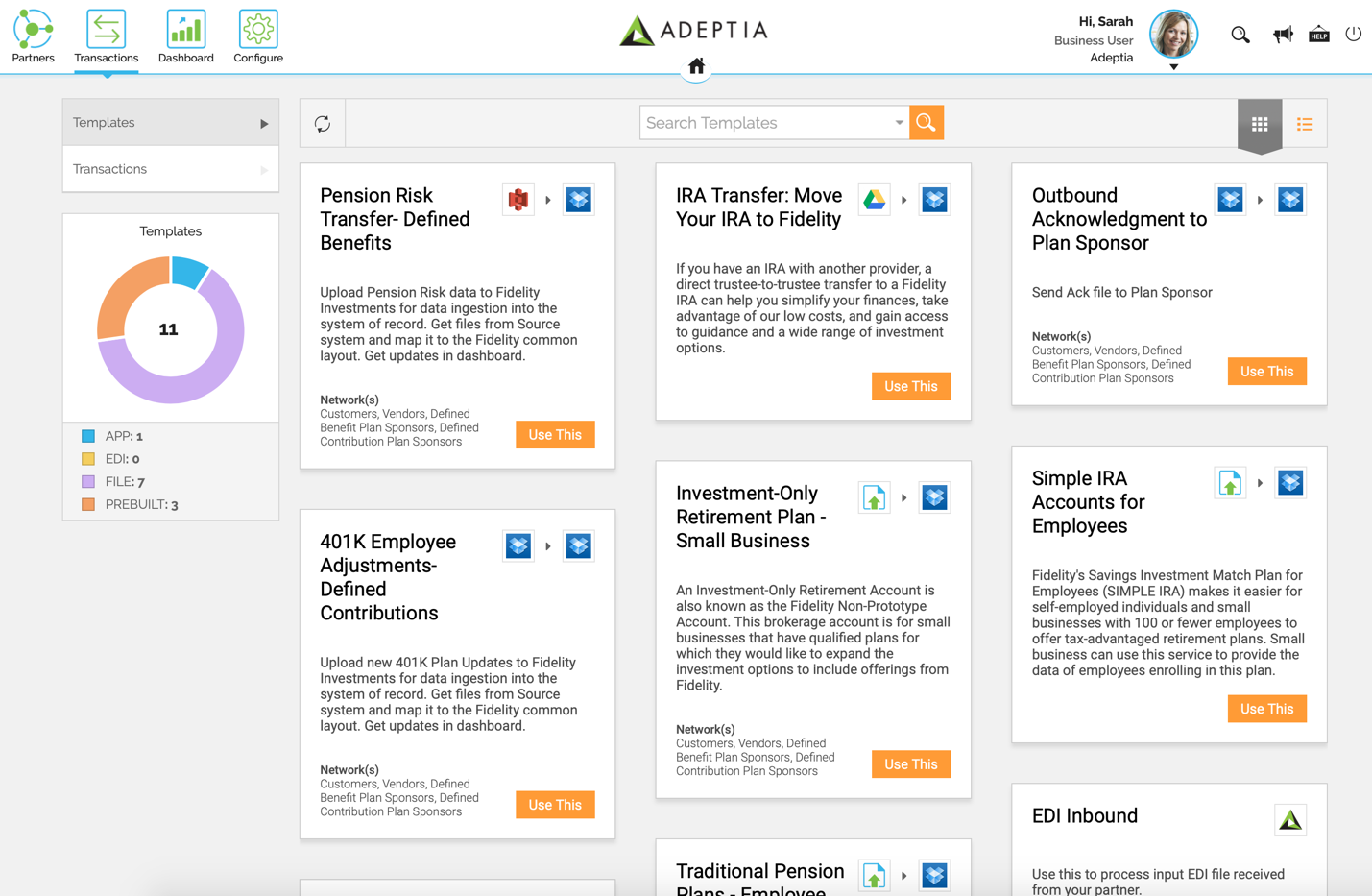Click the EDI yellow legend swatch
This screenshot has height=896, width=1372.
[88, 459]
